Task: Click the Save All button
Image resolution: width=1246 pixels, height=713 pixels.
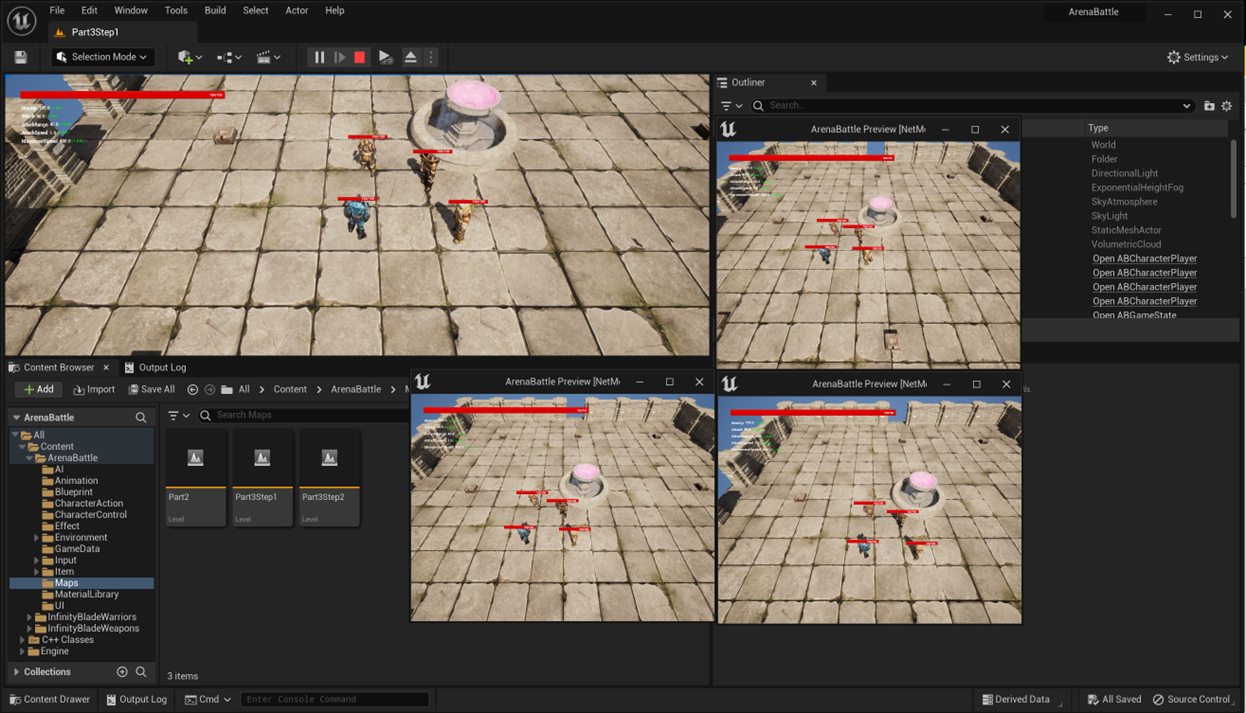Action: pos(151,389)
